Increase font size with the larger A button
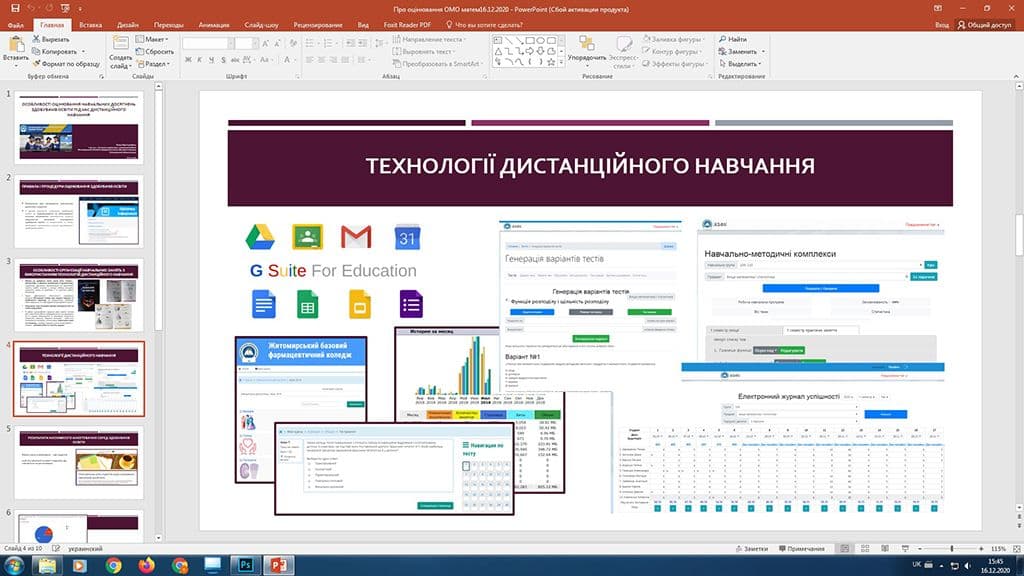This screenshot has height=576, width=1024. pyautogui.click(x=265, y=43)
